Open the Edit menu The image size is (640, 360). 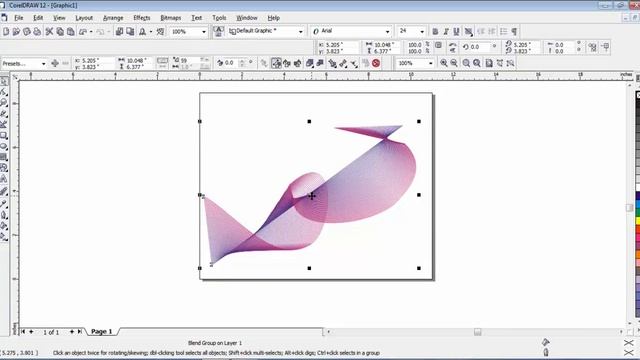(x=38, y=18)
